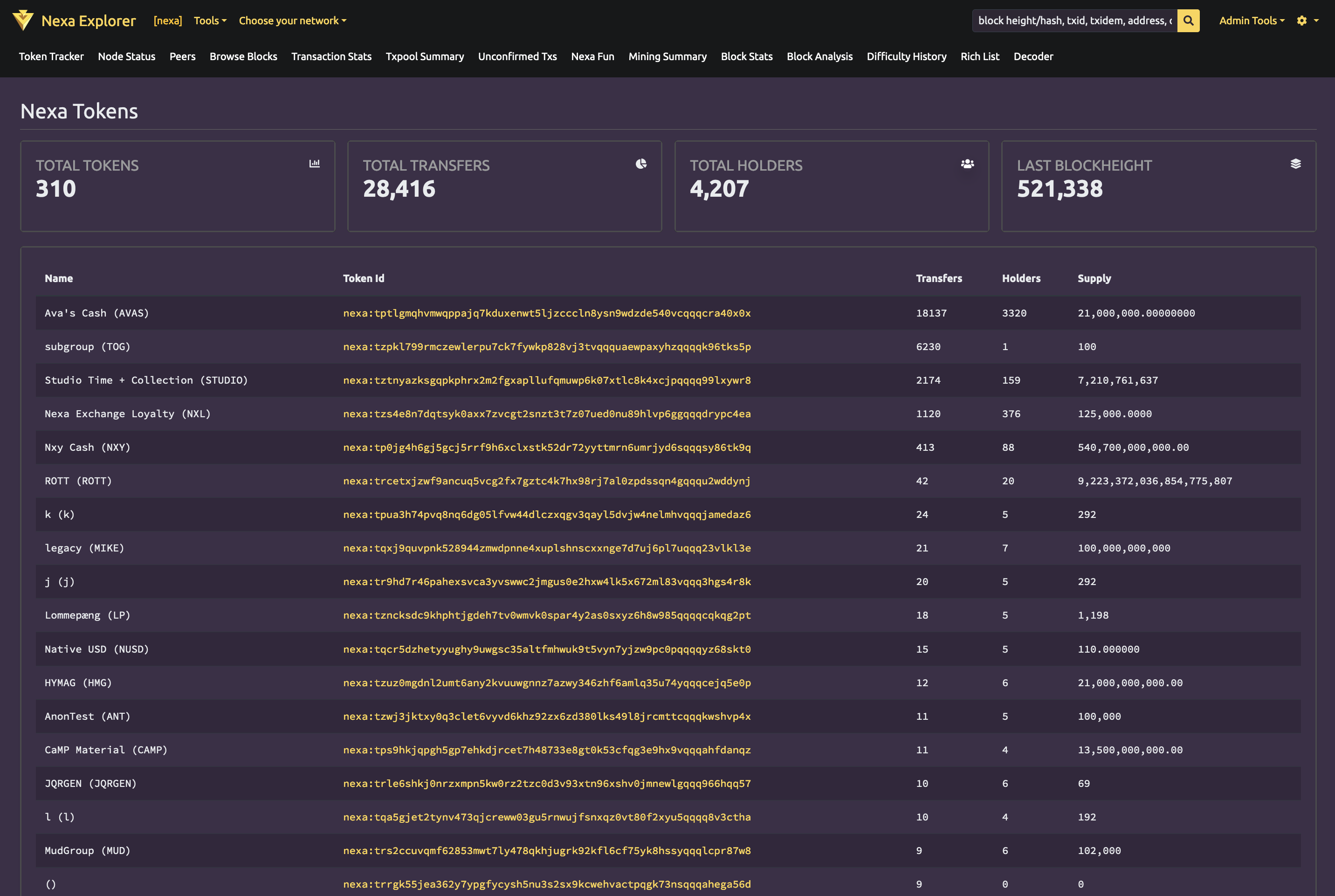
Task: Open Unconfirmed Txs page
Action: click(x=517, y=56)
